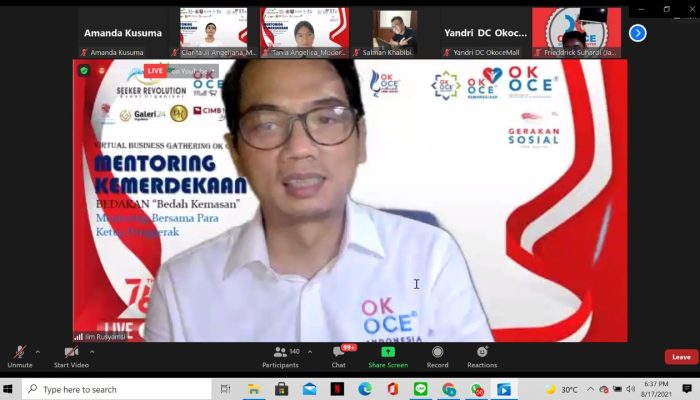The width and height of the screenshot is (700, 400).
Task: Select Amanda Kusuma's participant tile
Action: coord(123,33)
